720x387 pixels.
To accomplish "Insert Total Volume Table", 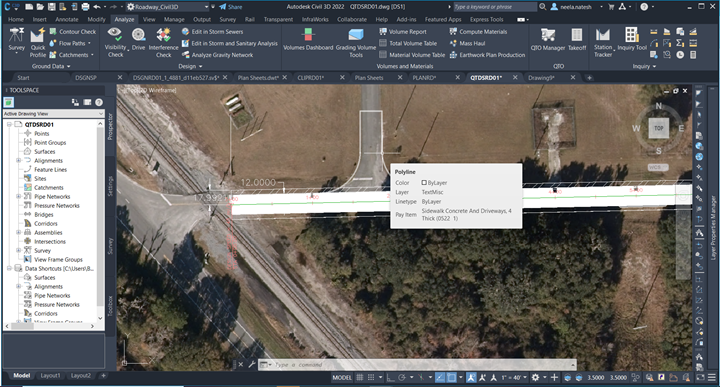I will [x=408, y=43].
